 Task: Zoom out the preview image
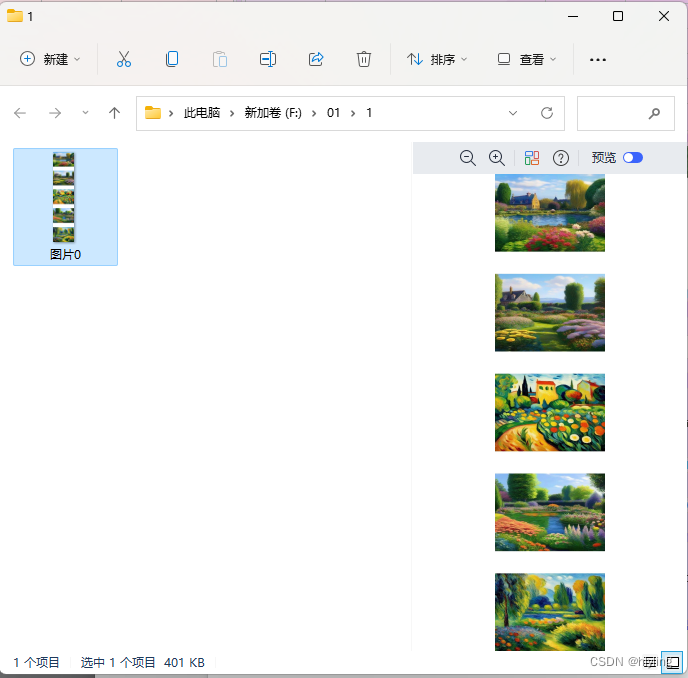click(x=468, y=158)
